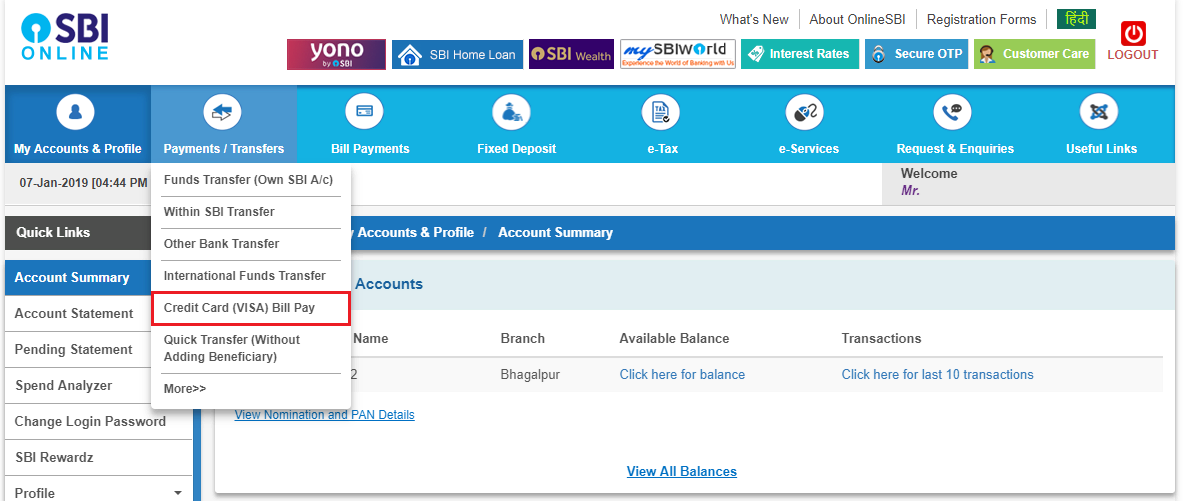Click Account Summary in Quick Links
Viewport: 1183px width, 501px height.
pyautogui.click(x=77, y=278)
